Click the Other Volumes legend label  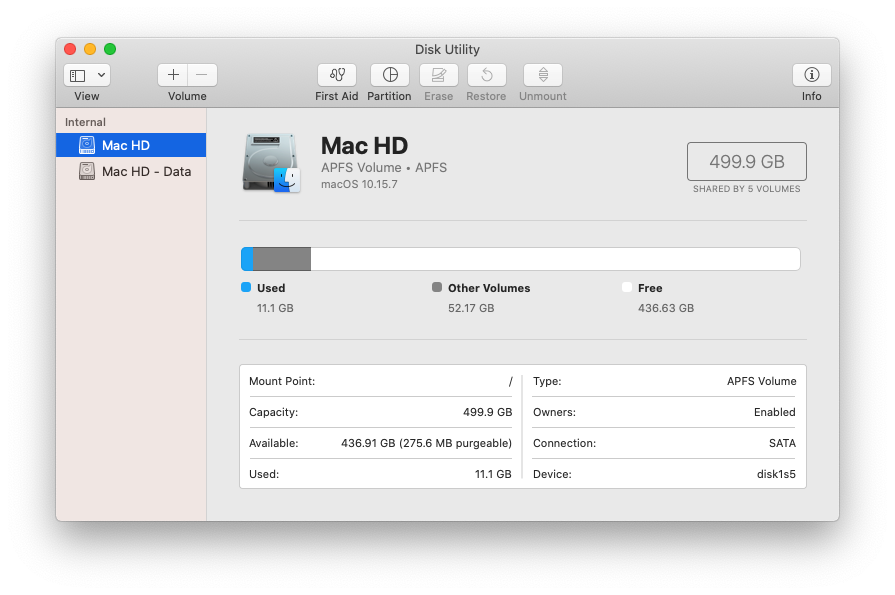coord(489,288)
